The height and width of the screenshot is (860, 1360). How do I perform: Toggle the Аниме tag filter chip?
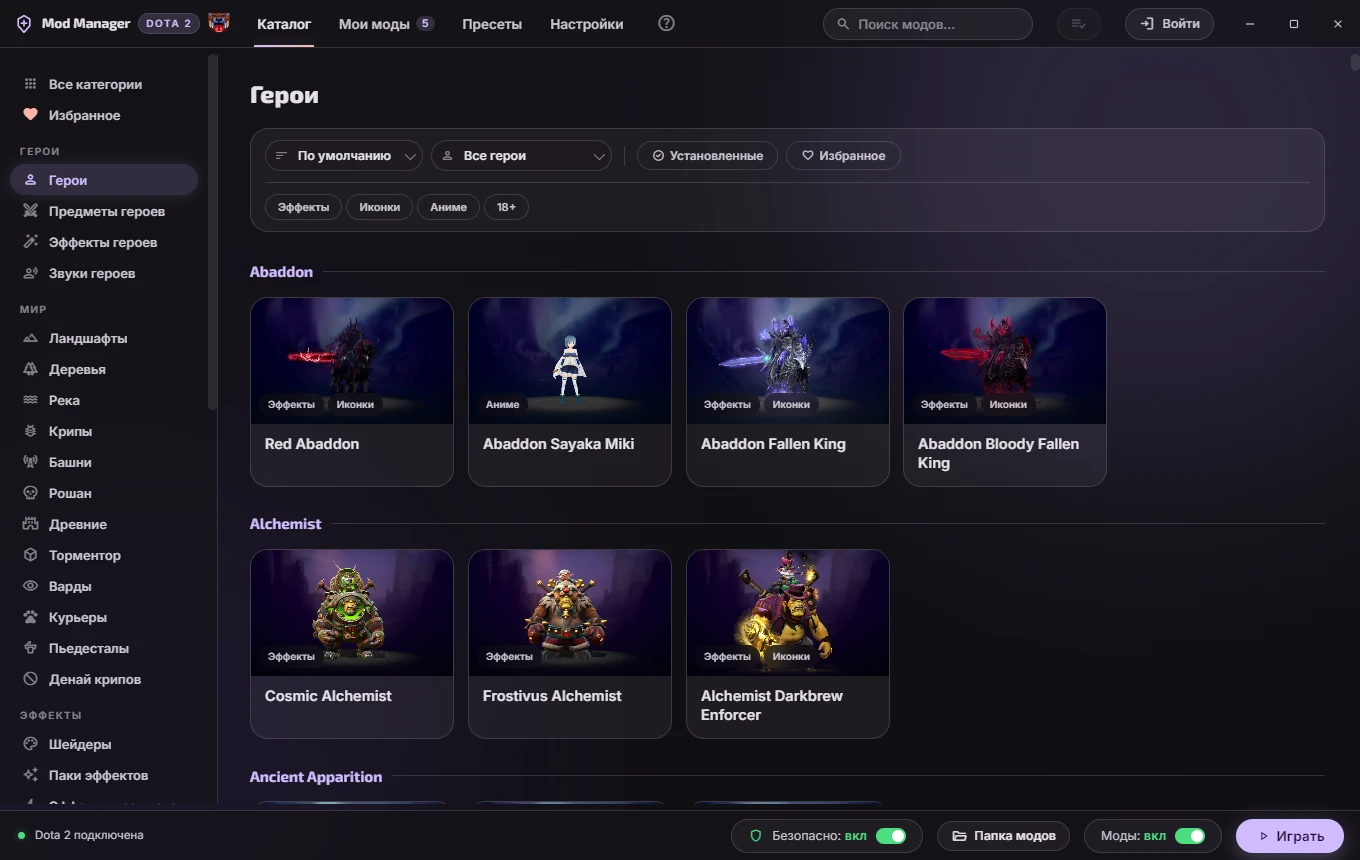tap(448, 207)
